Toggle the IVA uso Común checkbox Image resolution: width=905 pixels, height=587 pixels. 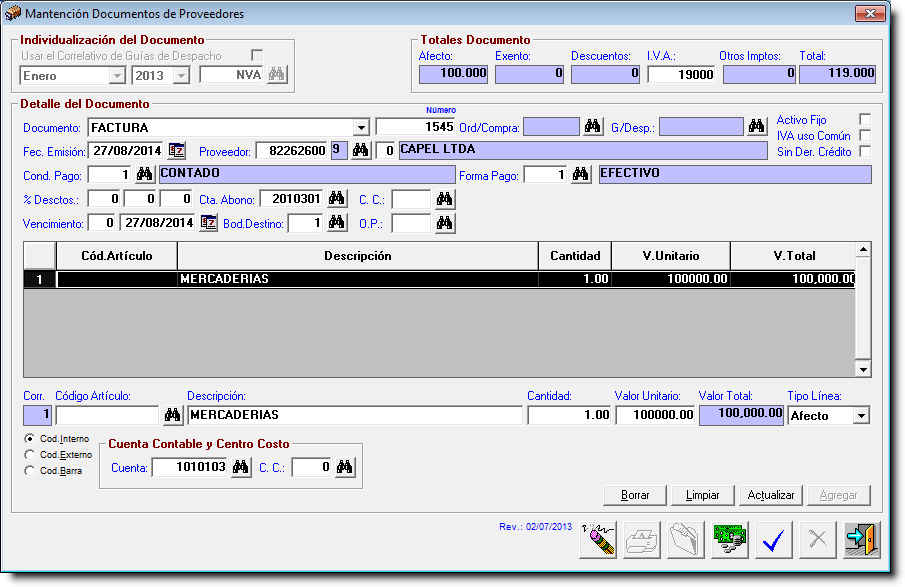click(x=865, y=135)
